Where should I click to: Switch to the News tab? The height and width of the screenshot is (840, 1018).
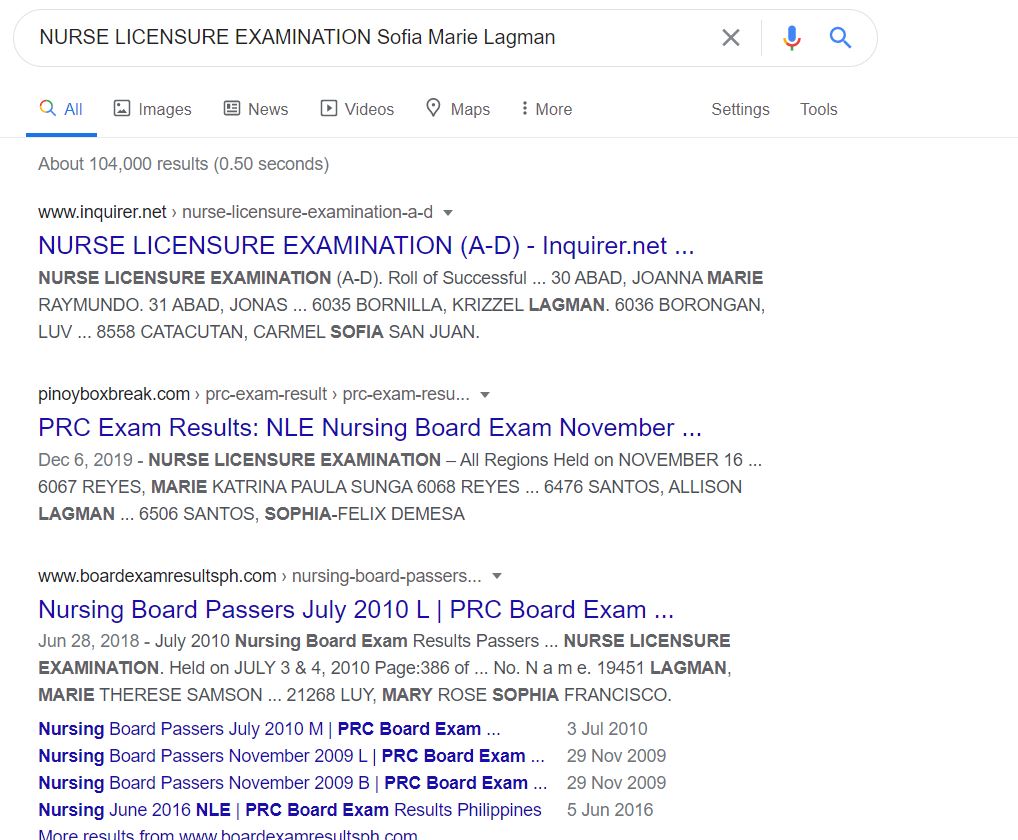[256, 109]
